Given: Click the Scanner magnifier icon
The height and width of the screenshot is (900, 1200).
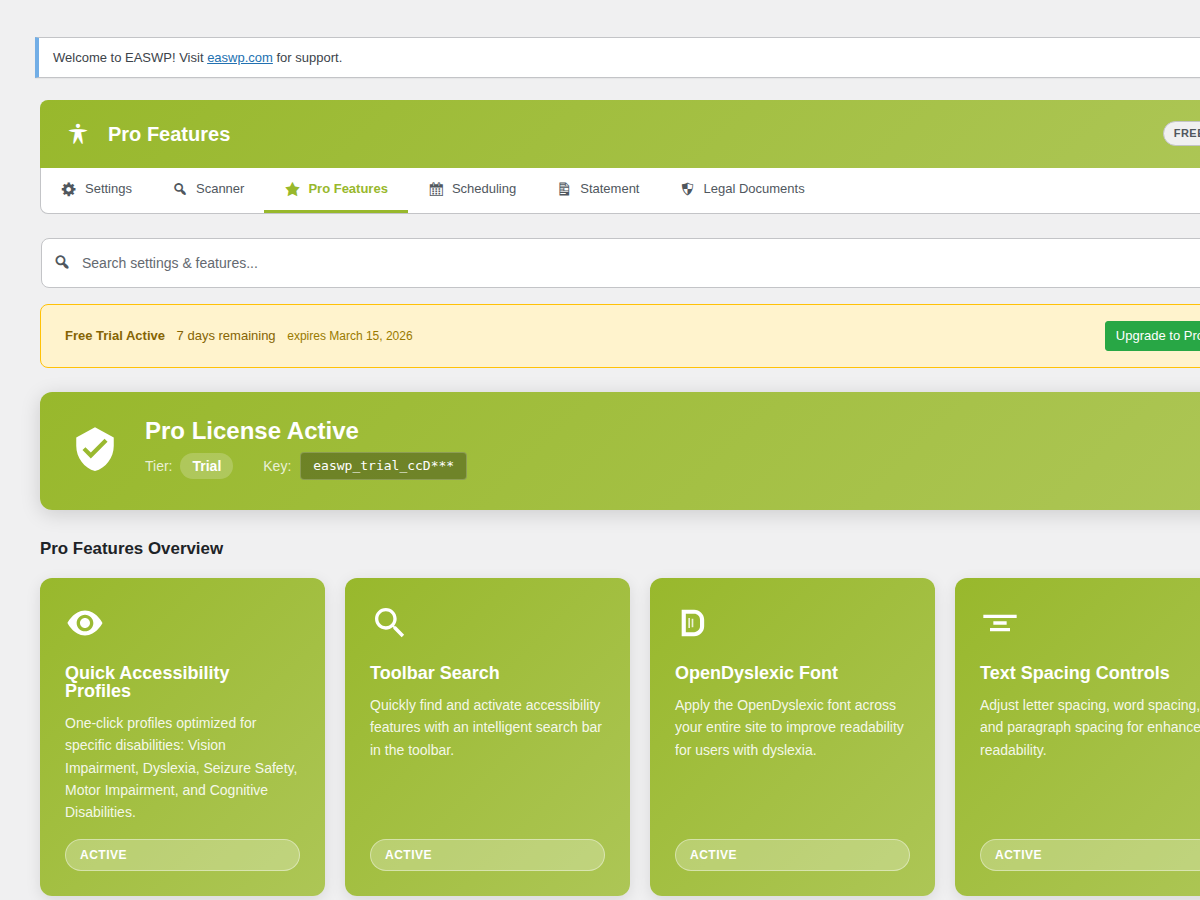Looking at the screenshot, I should tap(180, 189).
